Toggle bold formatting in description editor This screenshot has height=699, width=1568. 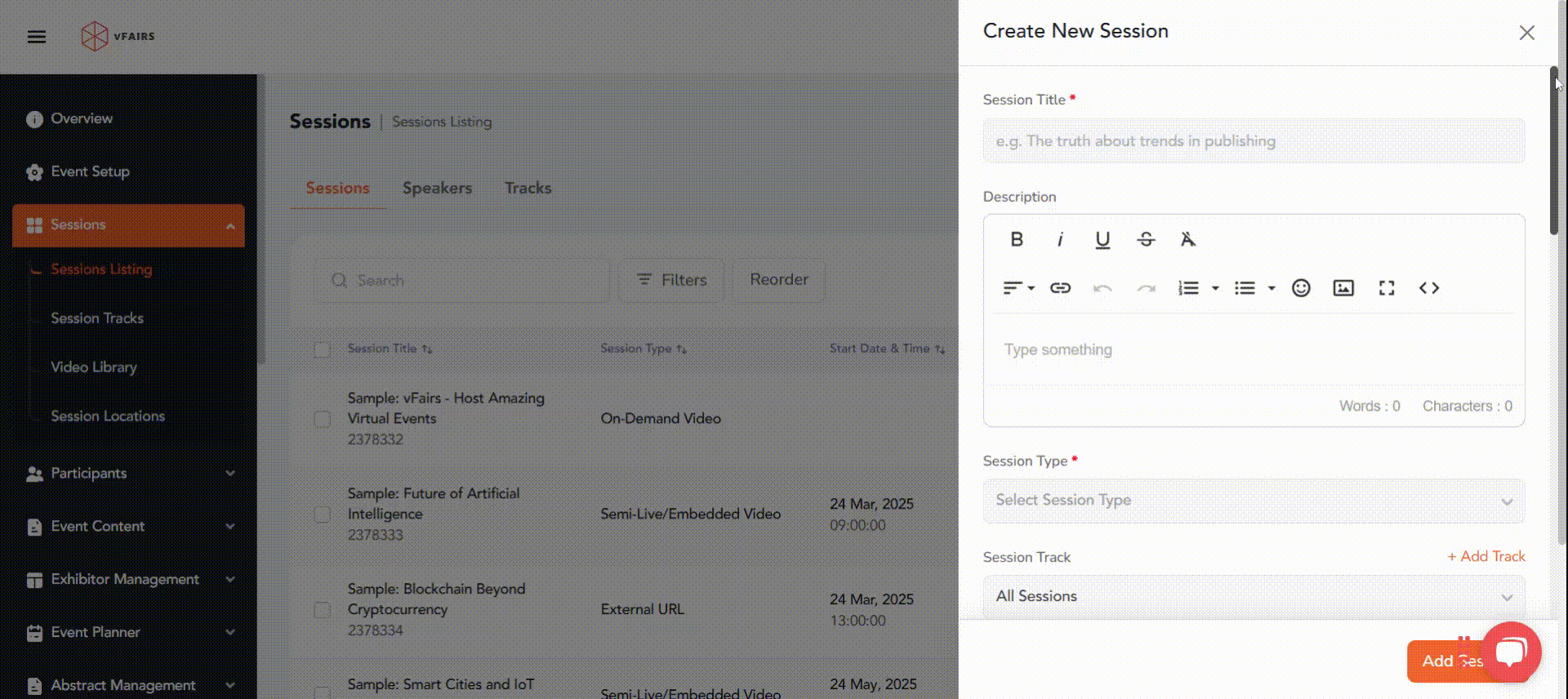coord(1017,239)
